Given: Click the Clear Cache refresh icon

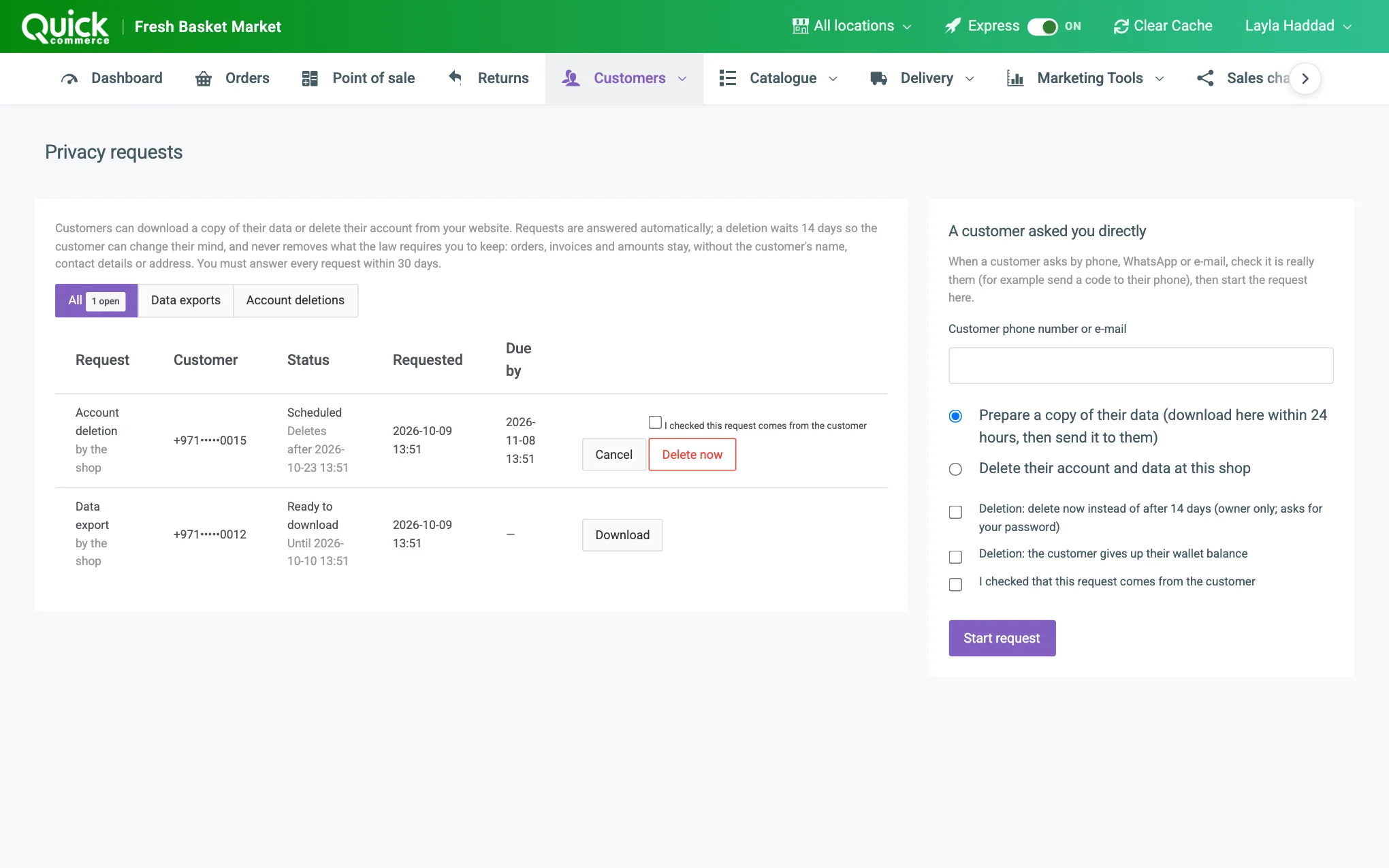Looking at the screenshot, I should click(x=1121, y=27).
